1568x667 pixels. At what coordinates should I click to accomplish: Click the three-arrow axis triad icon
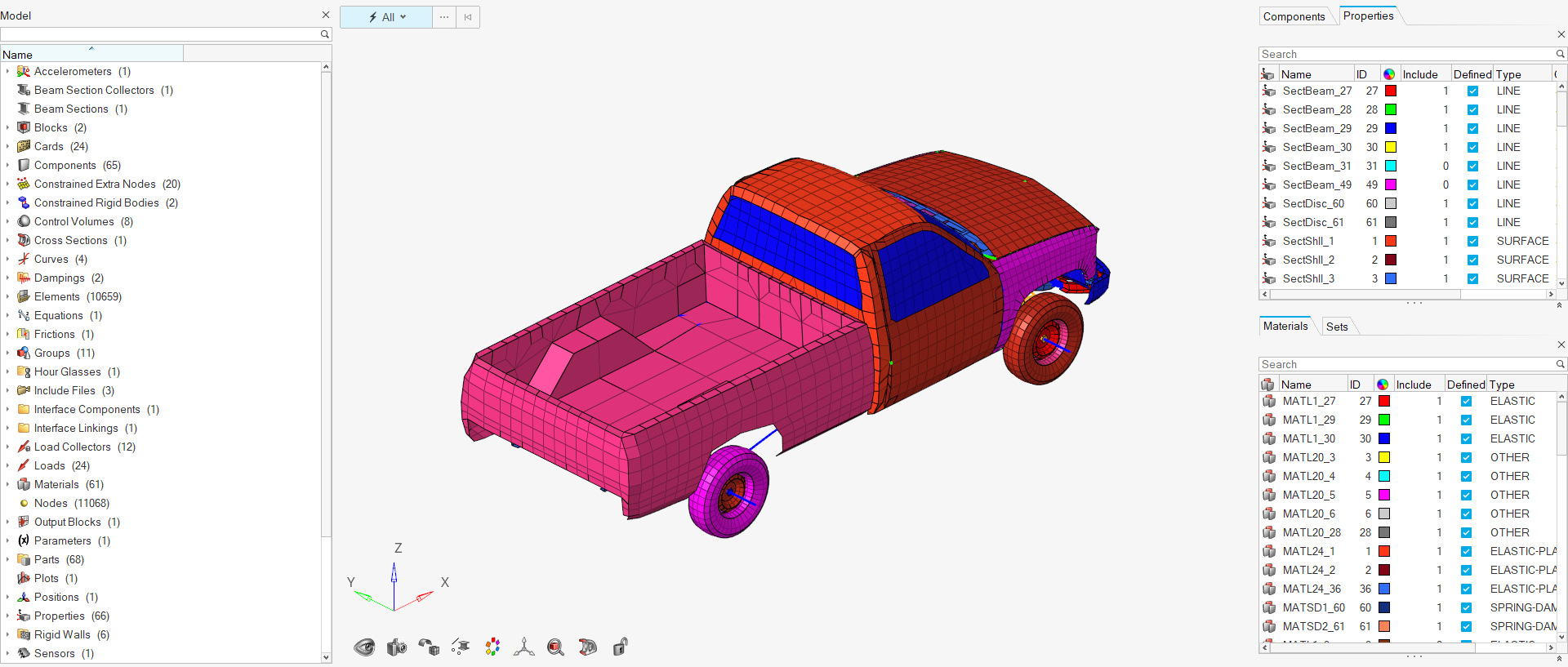524,647
